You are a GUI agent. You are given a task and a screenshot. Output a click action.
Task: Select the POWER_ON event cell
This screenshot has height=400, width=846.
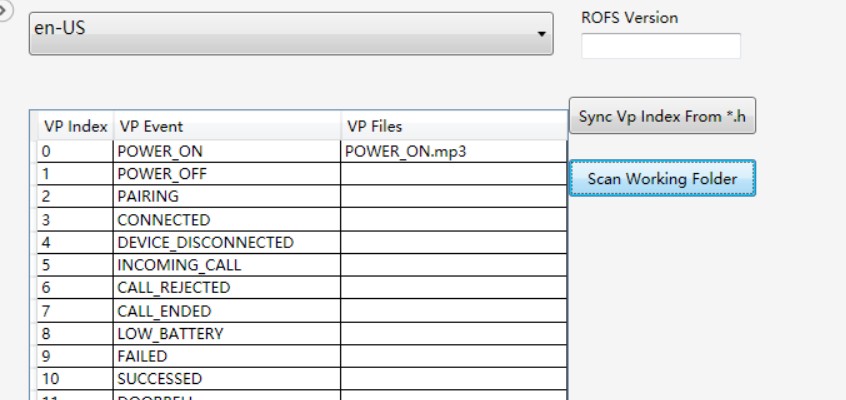[226, 152]
